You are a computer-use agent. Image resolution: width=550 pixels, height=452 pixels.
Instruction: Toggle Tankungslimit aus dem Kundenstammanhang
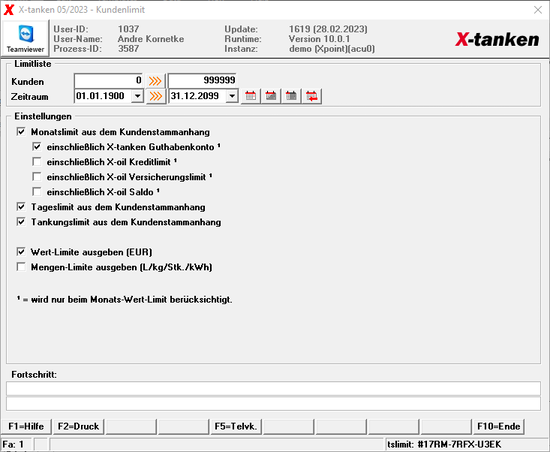tap(21, 222)
